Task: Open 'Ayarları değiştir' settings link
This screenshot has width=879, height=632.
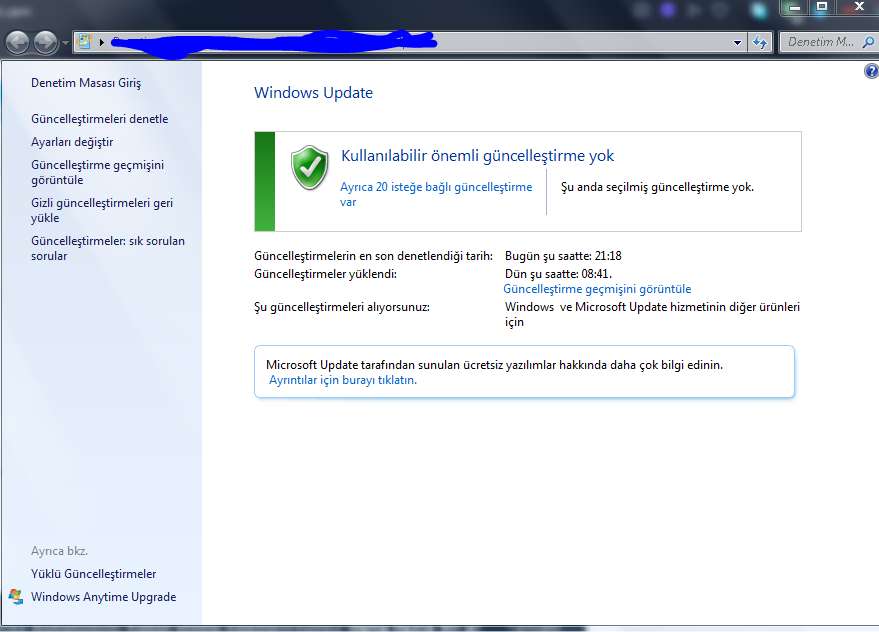Action: [x=72, y=142]
